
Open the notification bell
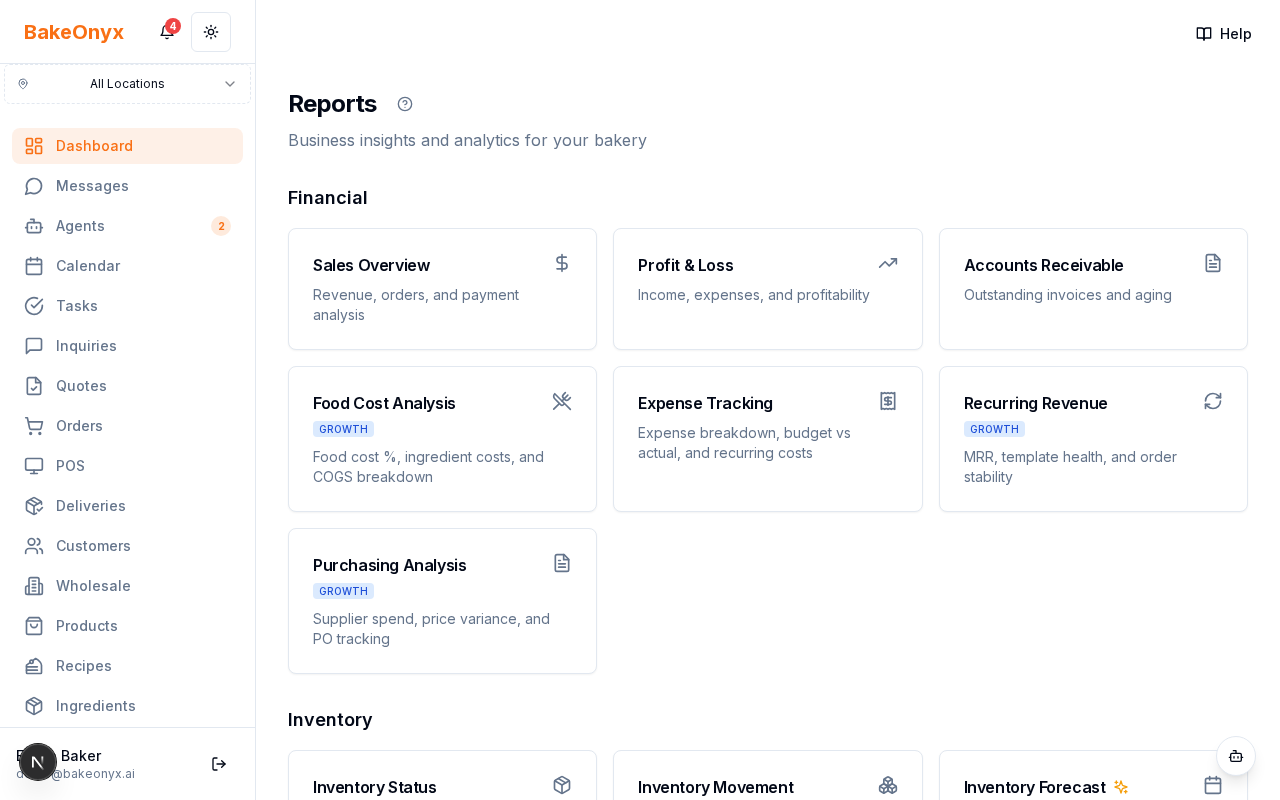tap(166, 32)
